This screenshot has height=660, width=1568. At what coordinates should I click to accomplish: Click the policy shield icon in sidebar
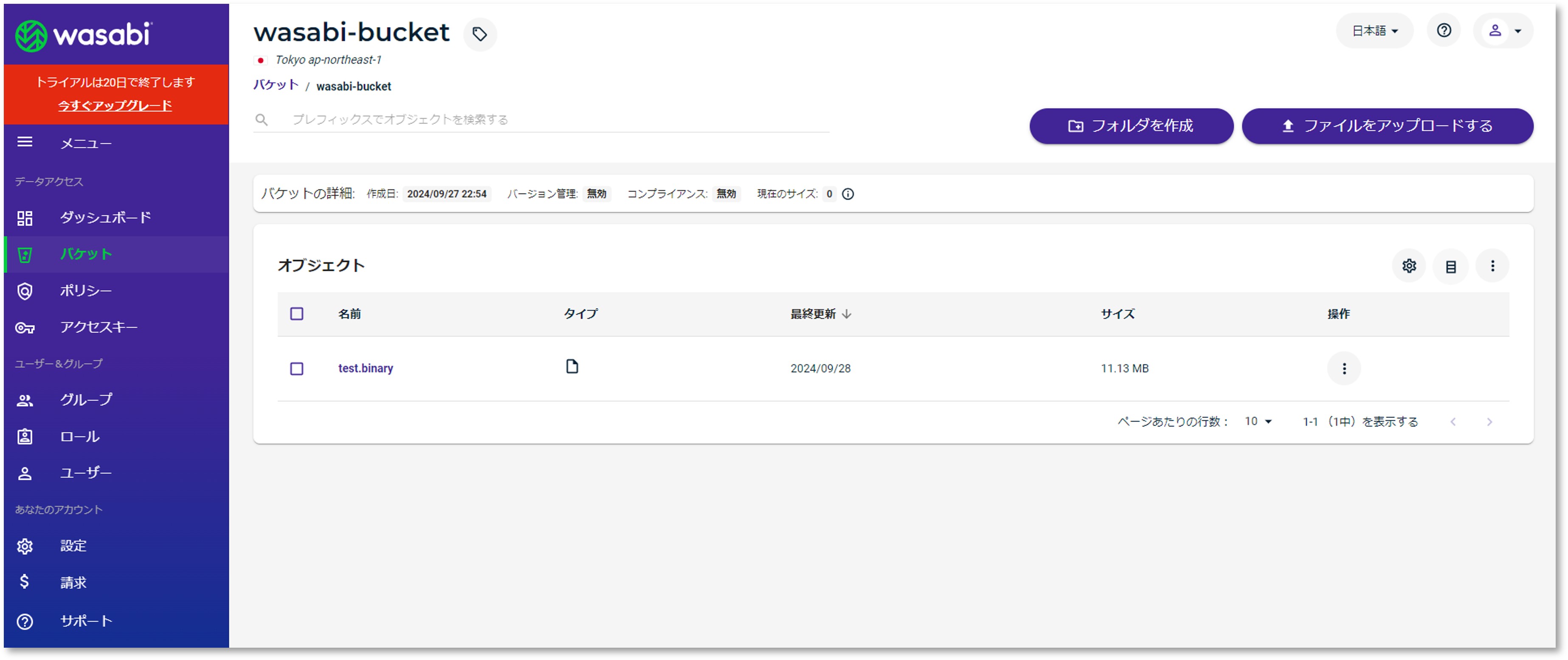click(x=25, y=291)
